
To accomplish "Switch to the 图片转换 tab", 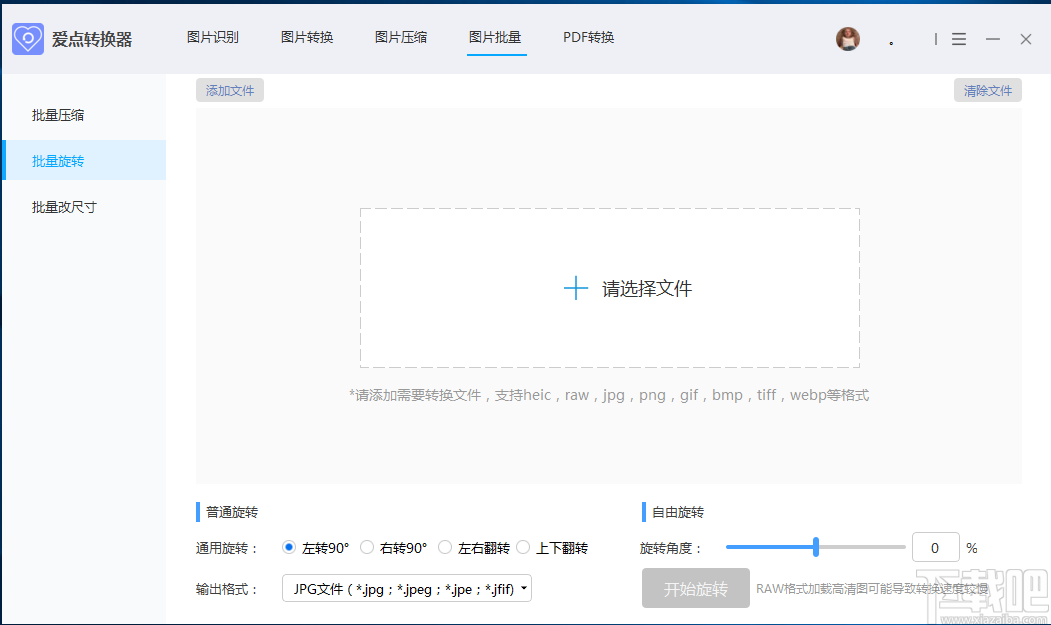I will coord(306,37).
